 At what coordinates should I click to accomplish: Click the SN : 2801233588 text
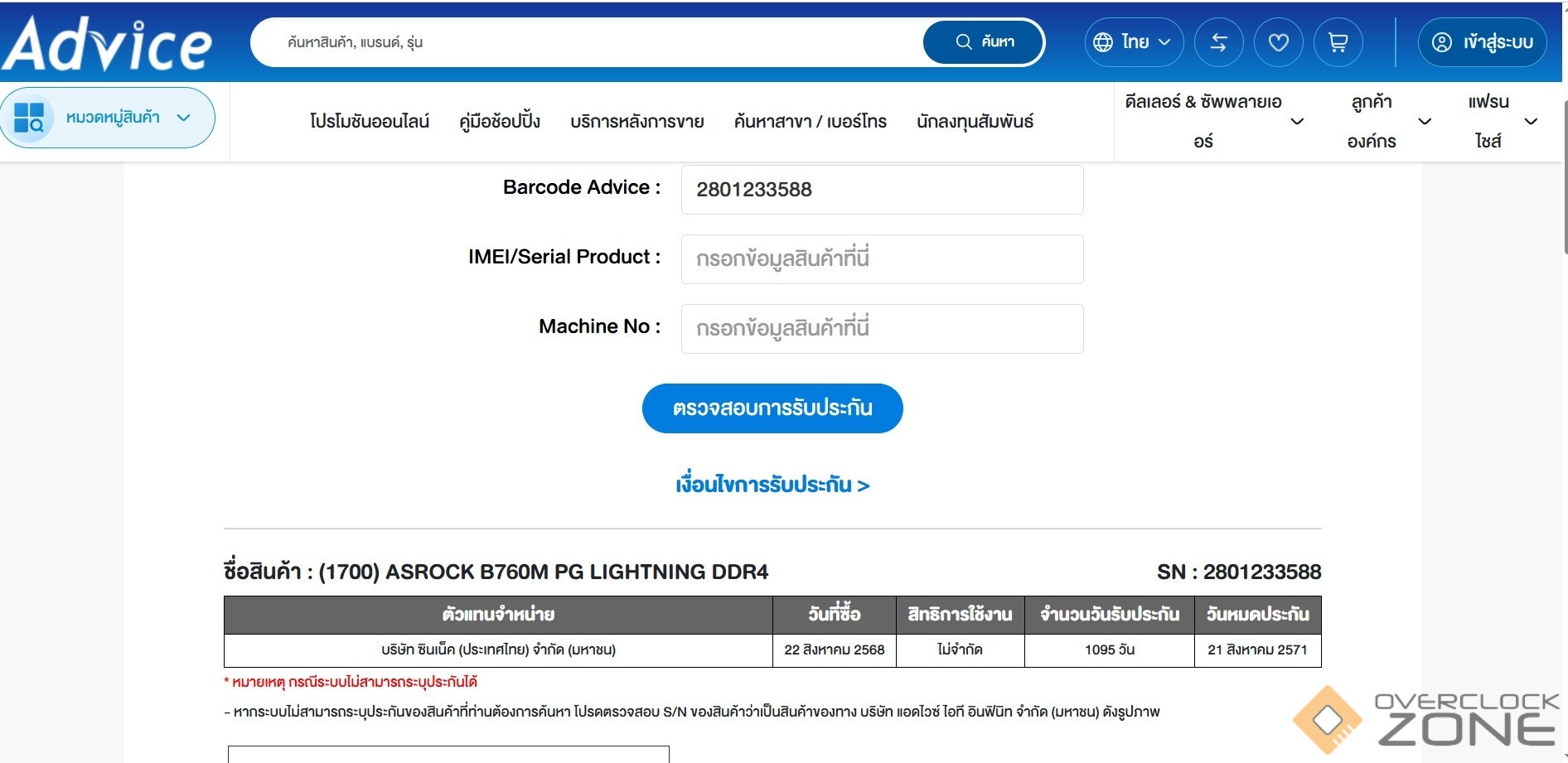[1239, 572]
